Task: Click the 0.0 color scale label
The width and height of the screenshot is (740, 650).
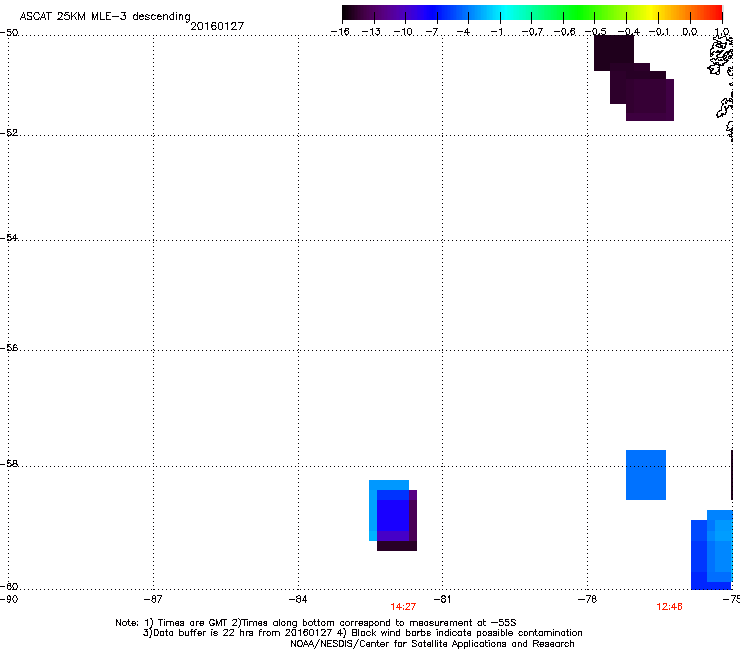Action: point(690,32)
